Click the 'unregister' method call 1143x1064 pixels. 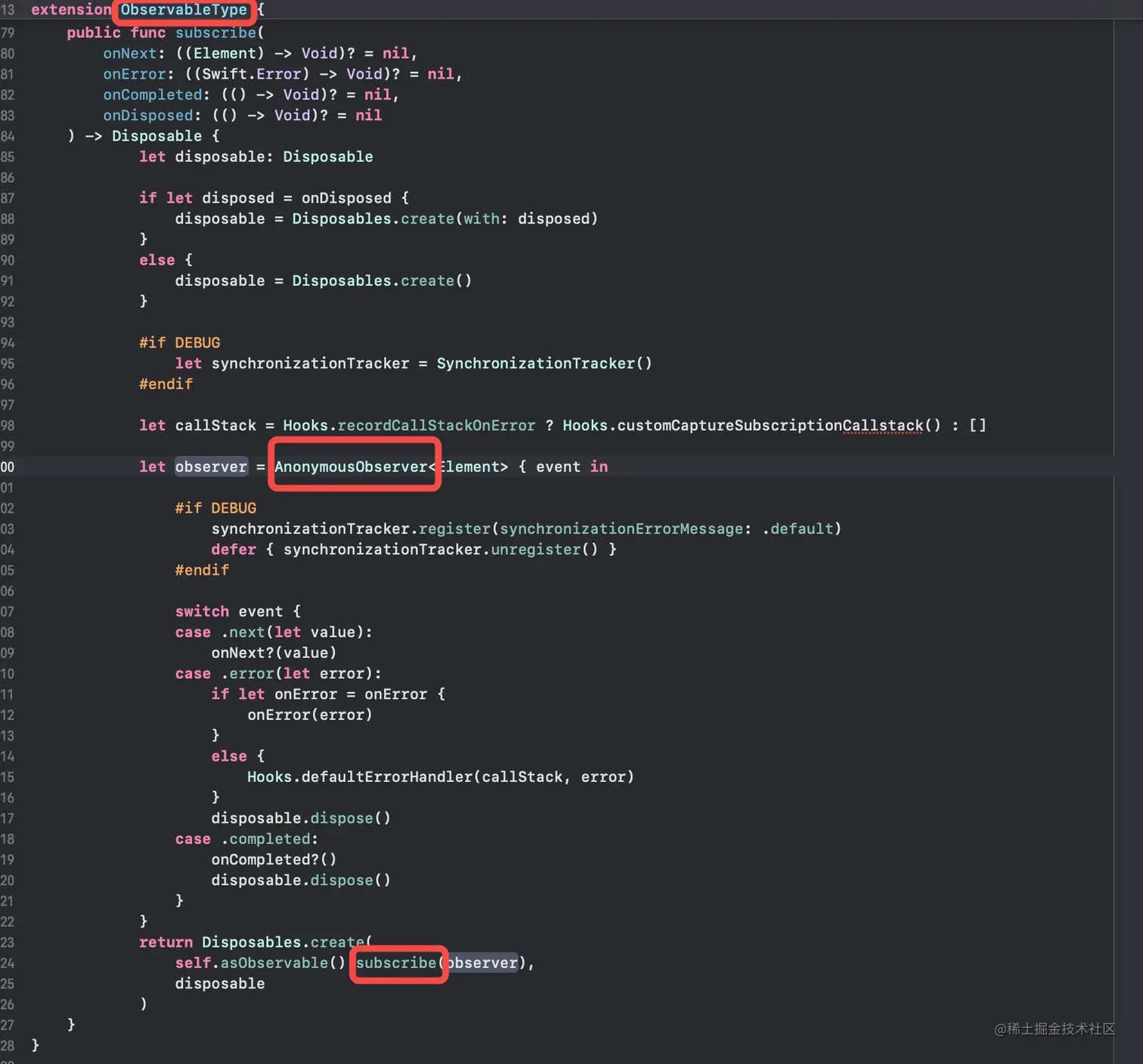(x=535, y=550)
